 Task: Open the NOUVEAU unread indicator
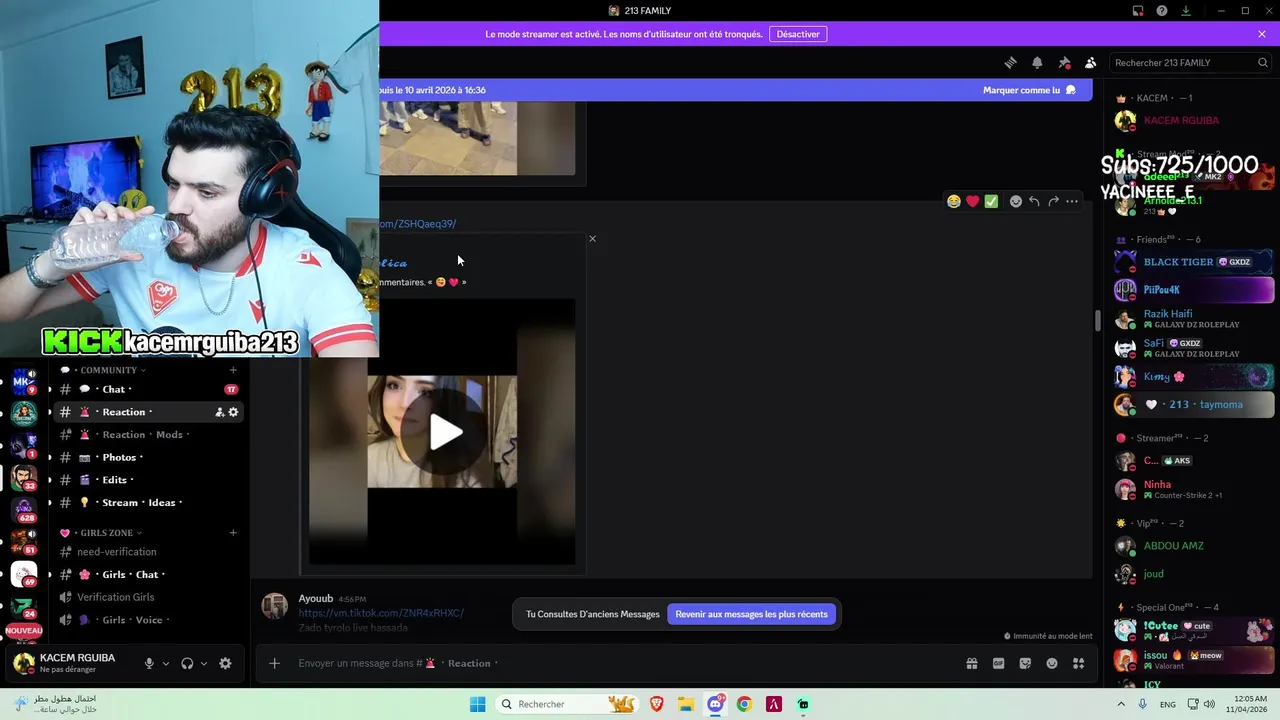pyautogui.click(x=23, y=631)
